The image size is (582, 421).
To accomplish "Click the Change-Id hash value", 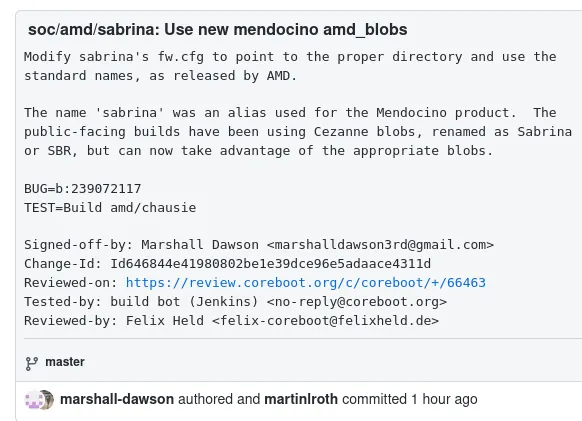I will click(271, 264).
